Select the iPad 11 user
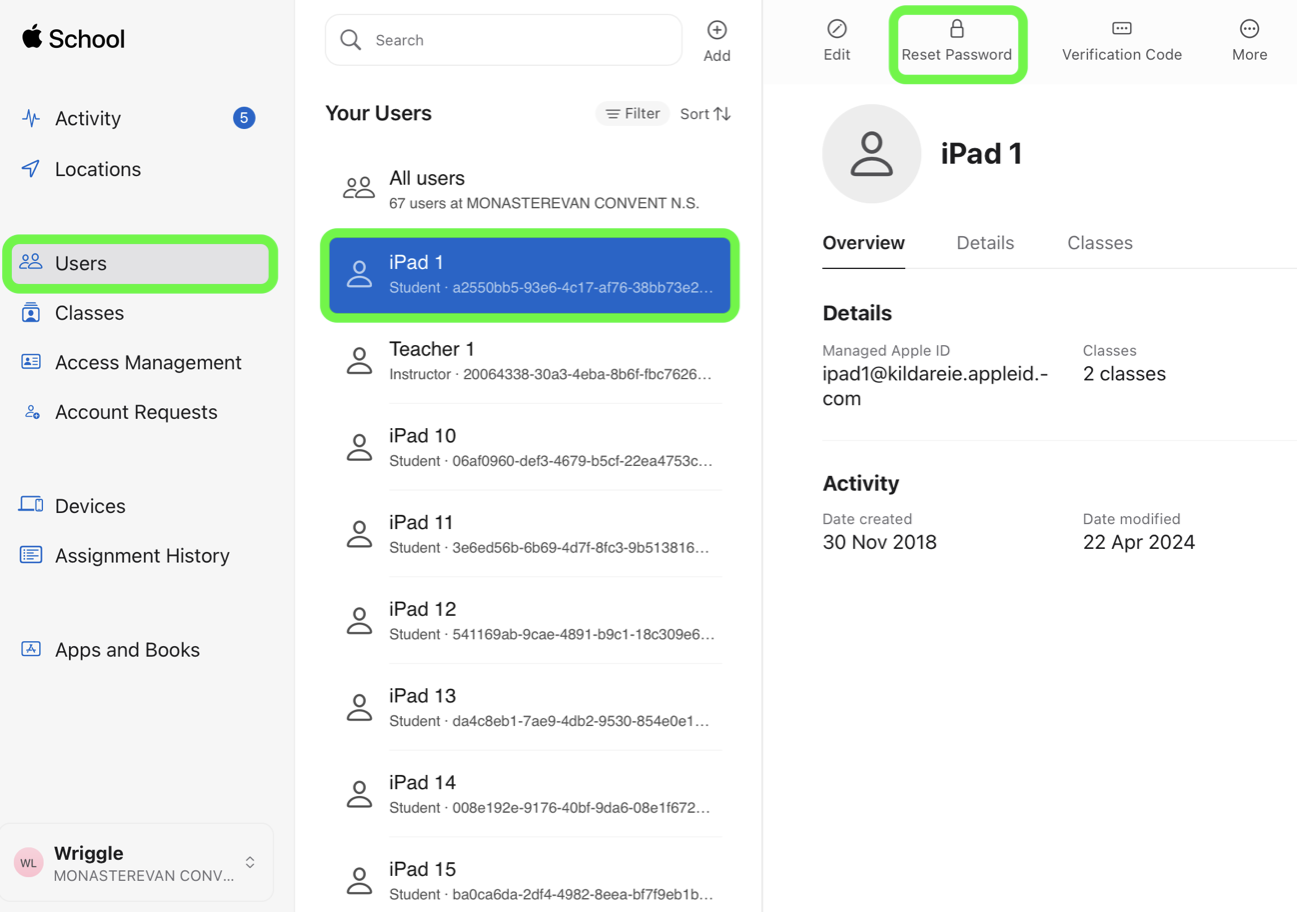 click(x=530, y=534)
